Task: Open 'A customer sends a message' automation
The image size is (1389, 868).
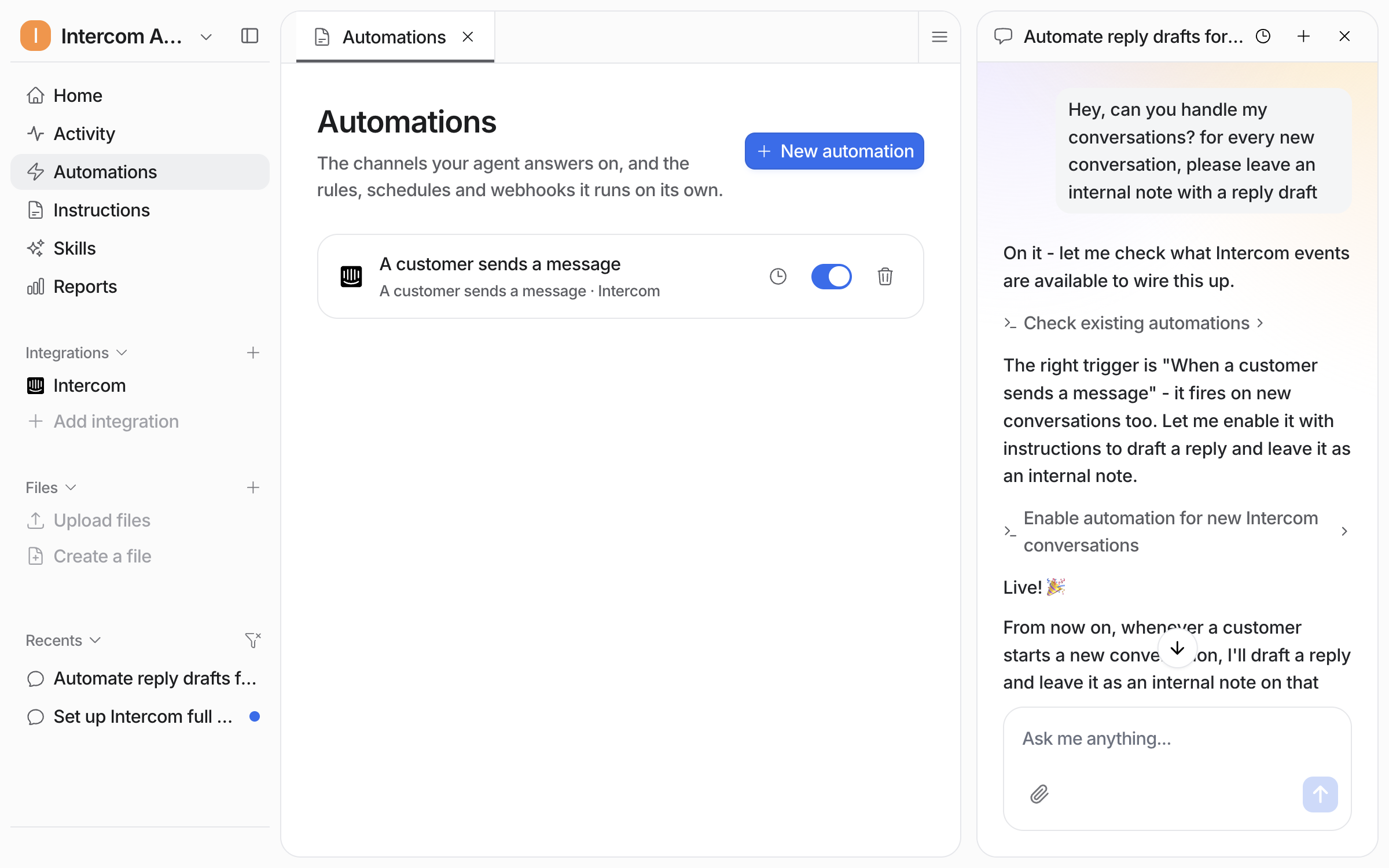Action: coord(620,277)
